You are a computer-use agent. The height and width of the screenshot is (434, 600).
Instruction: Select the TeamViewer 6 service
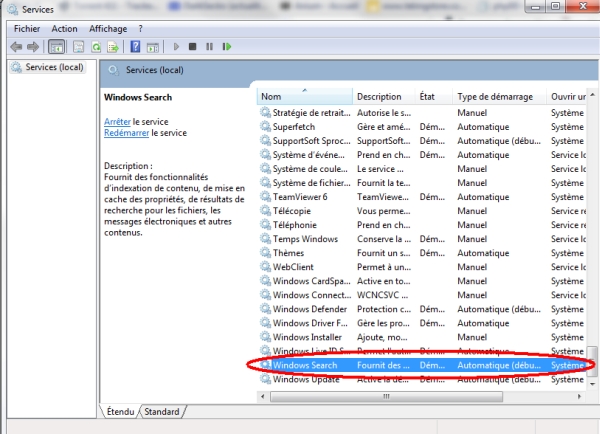[422, 197]
